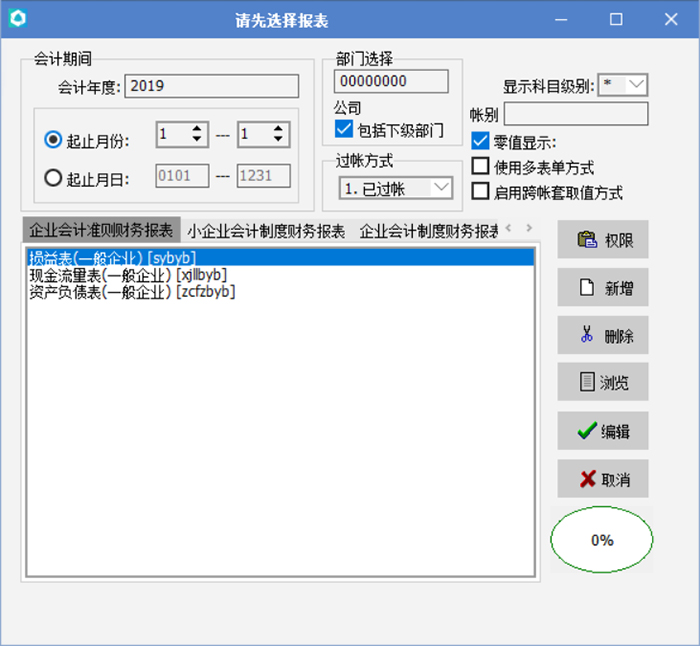700x646 pixels.
Task: Uncheck 包括下级部门 checkbox
Action: (344, 129)
